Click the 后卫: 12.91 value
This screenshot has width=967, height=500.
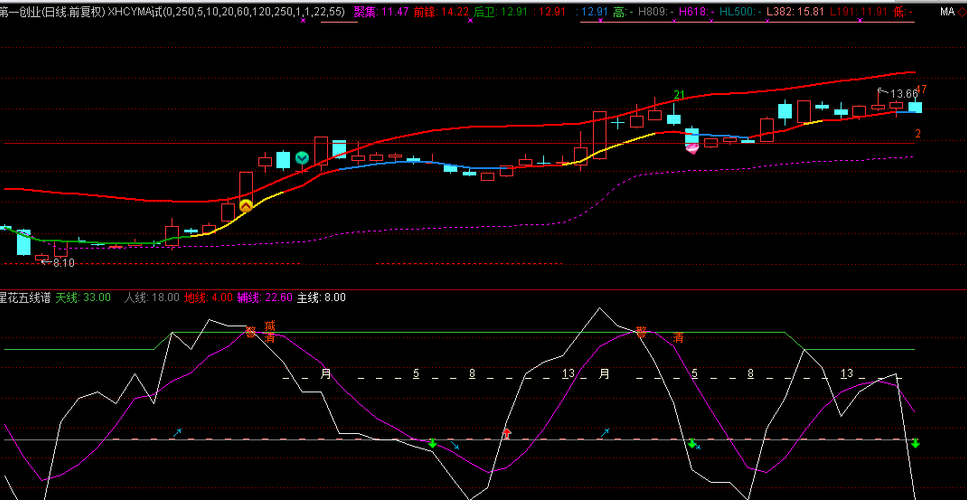(x=500, y=10)
